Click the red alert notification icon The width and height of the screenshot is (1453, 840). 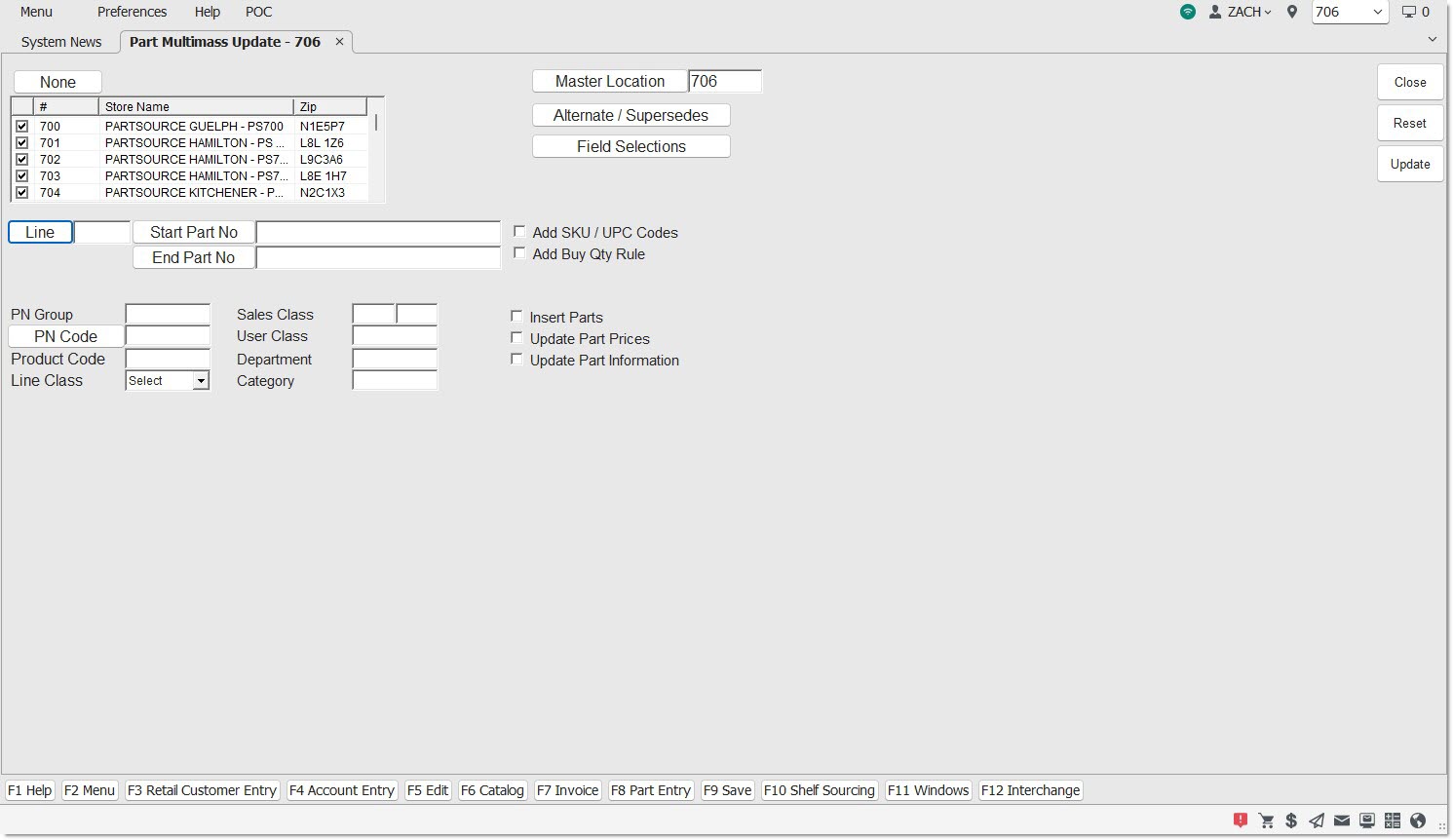point(1240,821)
